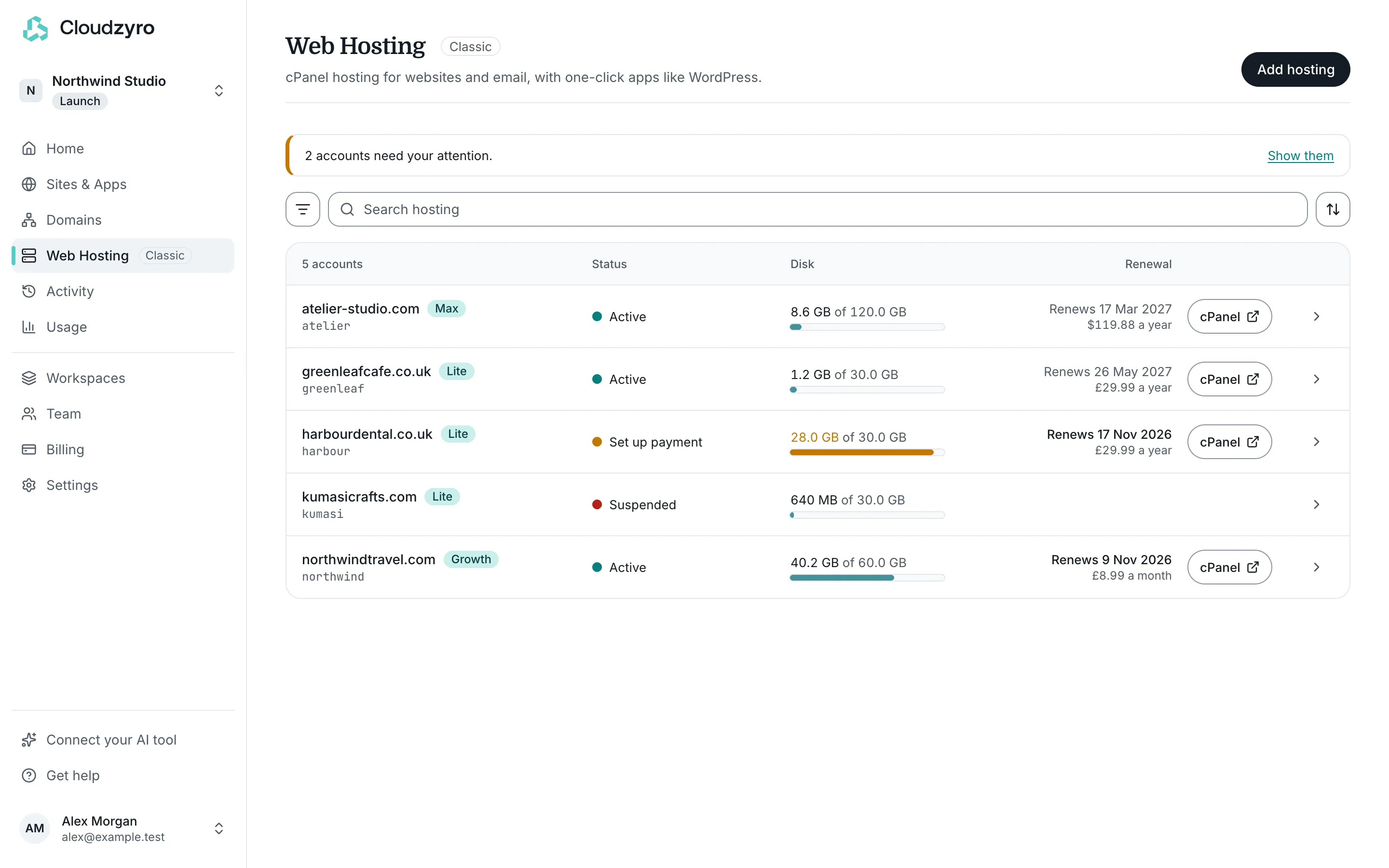Open the Billing section label
Image resolution: width=1389 pixels, height=868 pixels.
(65, 449)
